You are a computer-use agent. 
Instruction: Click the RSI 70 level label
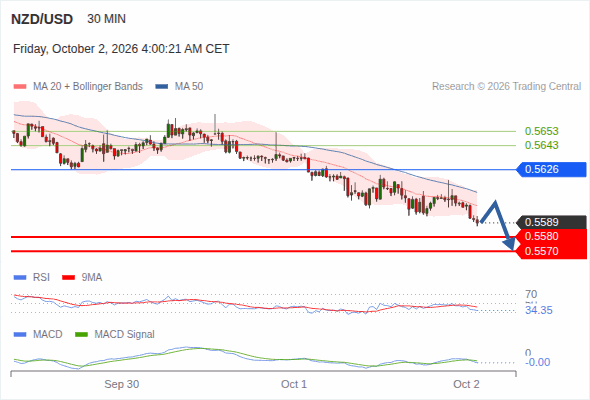coord(531,294)
